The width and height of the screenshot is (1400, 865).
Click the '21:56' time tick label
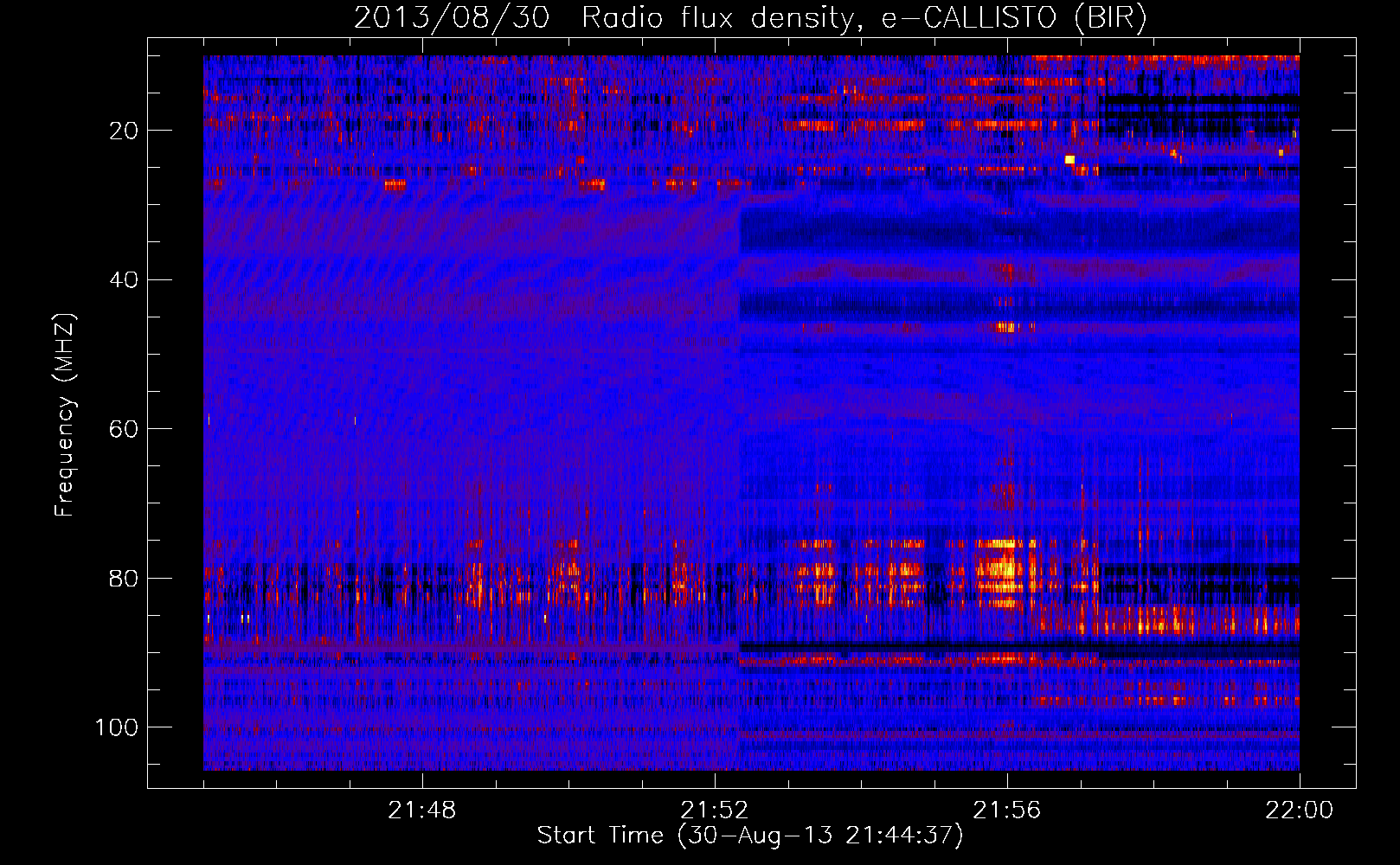(1007, 811)
